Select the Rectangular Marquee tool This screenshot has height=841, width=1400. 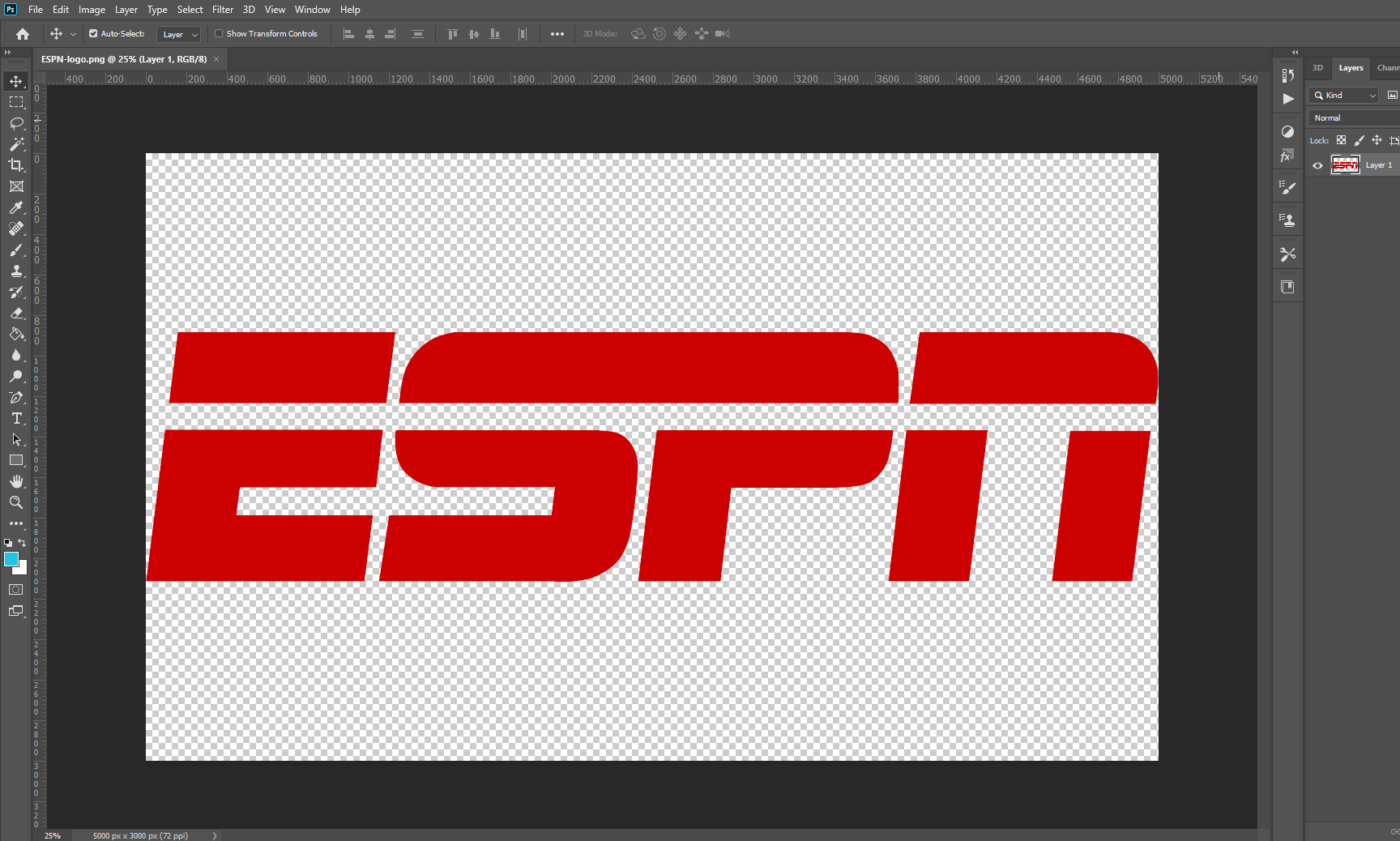pos(16,102)
